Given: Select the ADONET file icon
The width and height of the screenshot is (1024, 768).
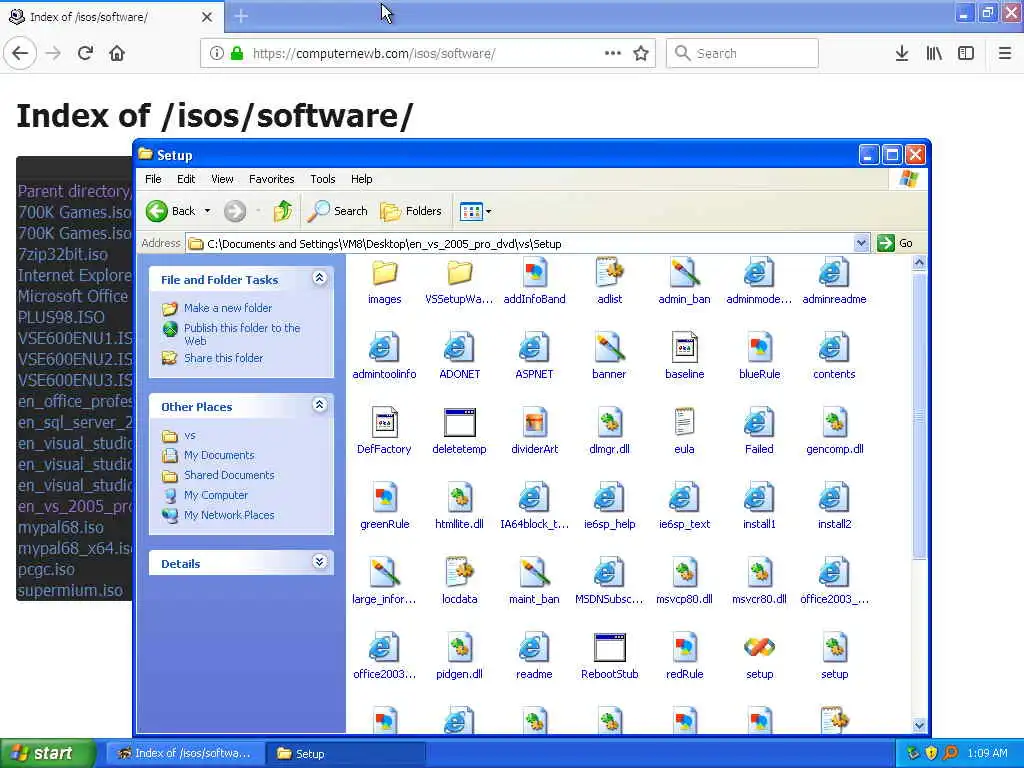Looking at the screenshot, I should click(459, 347).
